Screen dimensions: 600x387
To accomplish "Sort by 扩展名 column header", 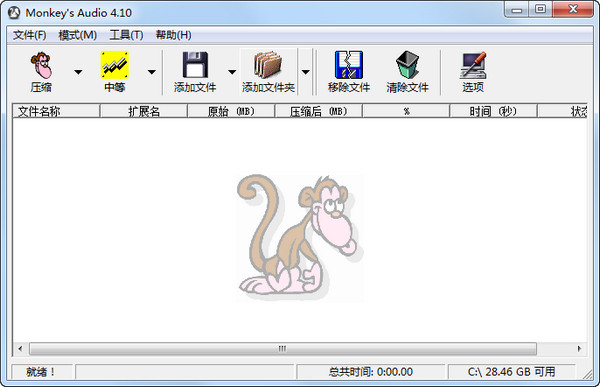I will 143,111.
